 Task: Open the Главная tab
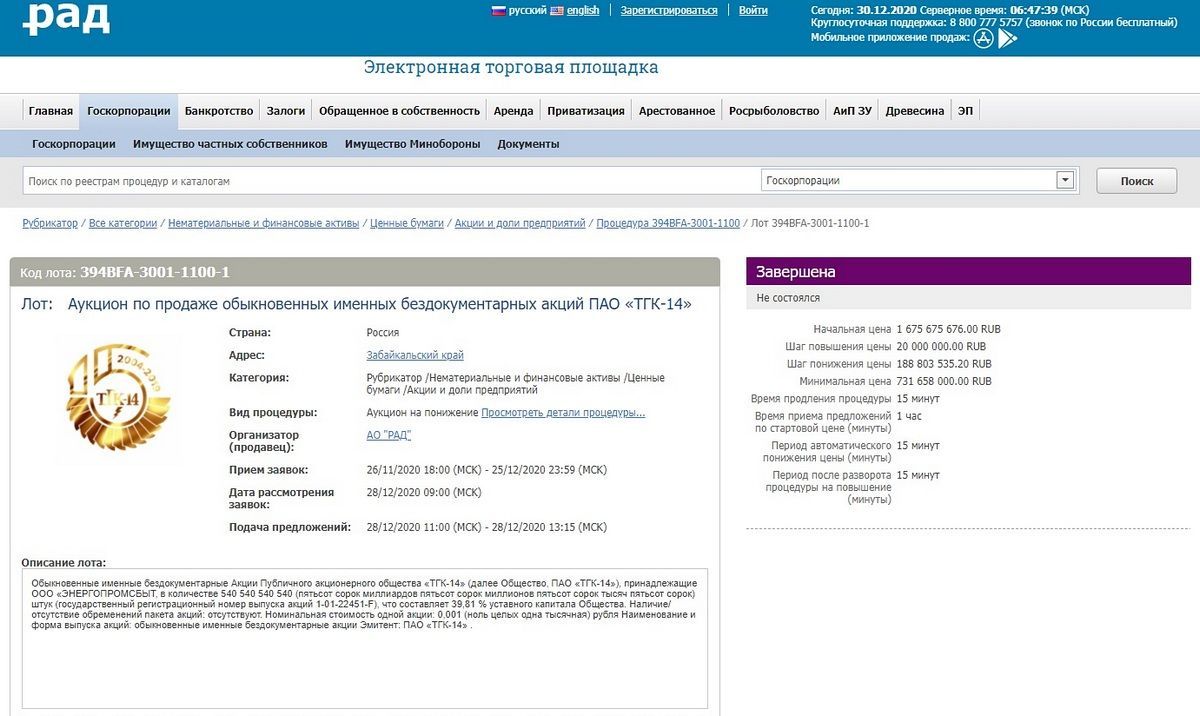(51, 111)
